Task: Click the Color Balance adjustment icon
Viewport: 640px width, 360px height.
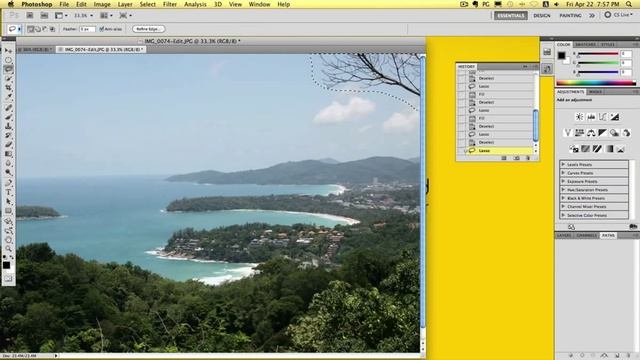Action: (591, 133)
